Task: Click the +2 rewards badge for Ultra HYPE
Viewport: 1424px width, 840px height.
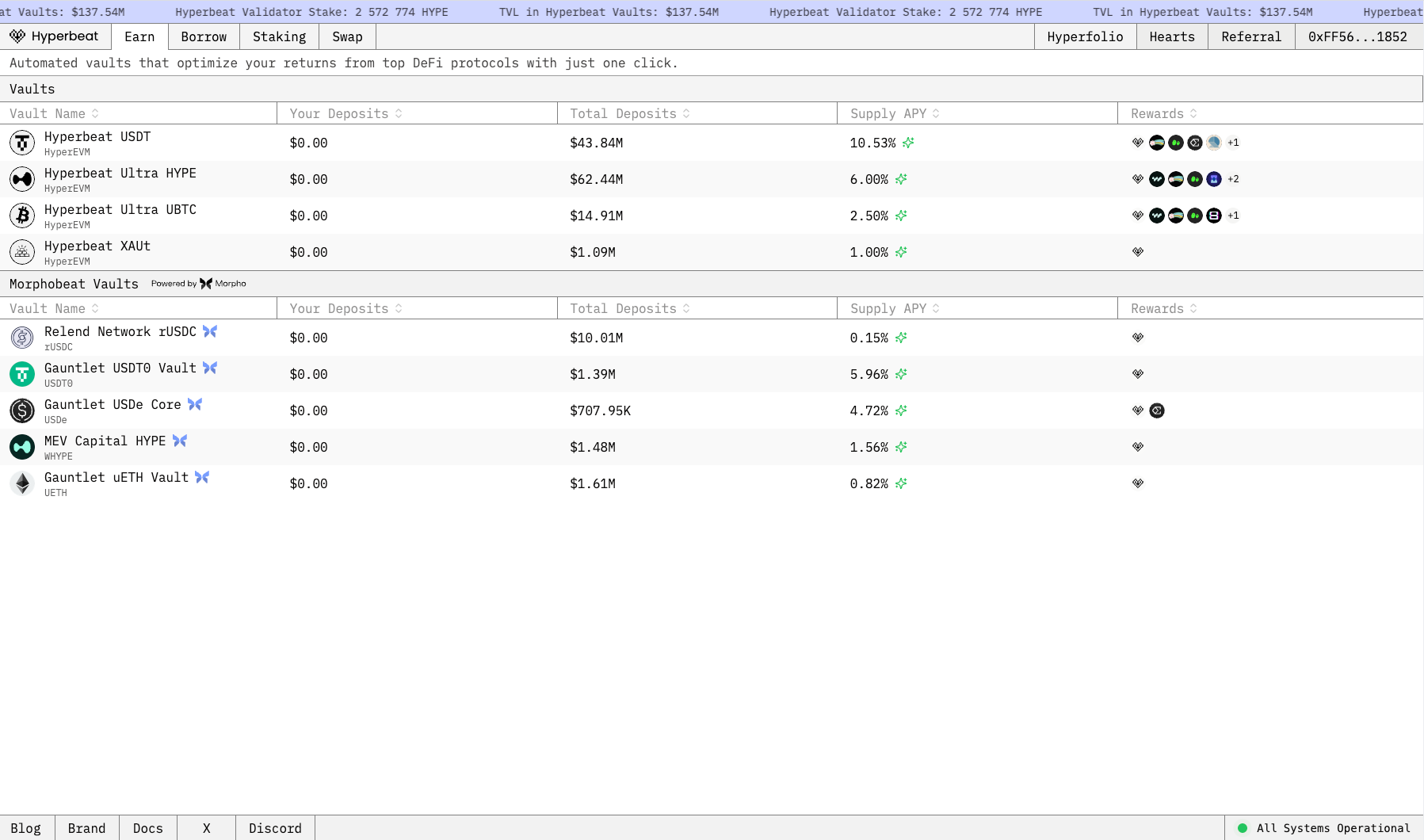Action: coord(1233,179)
